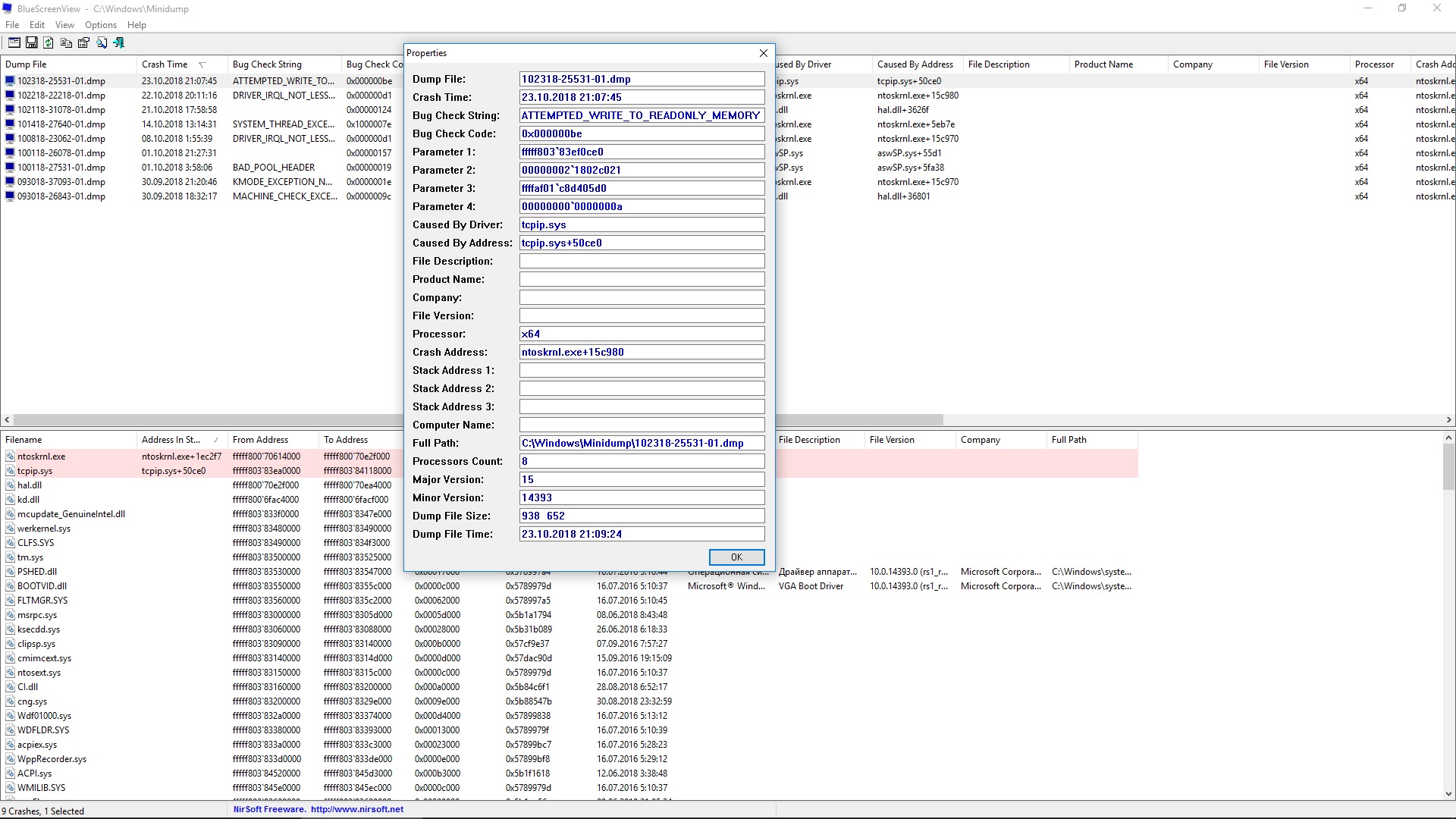Image resolution: width=1456 pixels, height=819 pixels.
Task: Click the Save Selected Items floppy icon
Action: (31, 43)
